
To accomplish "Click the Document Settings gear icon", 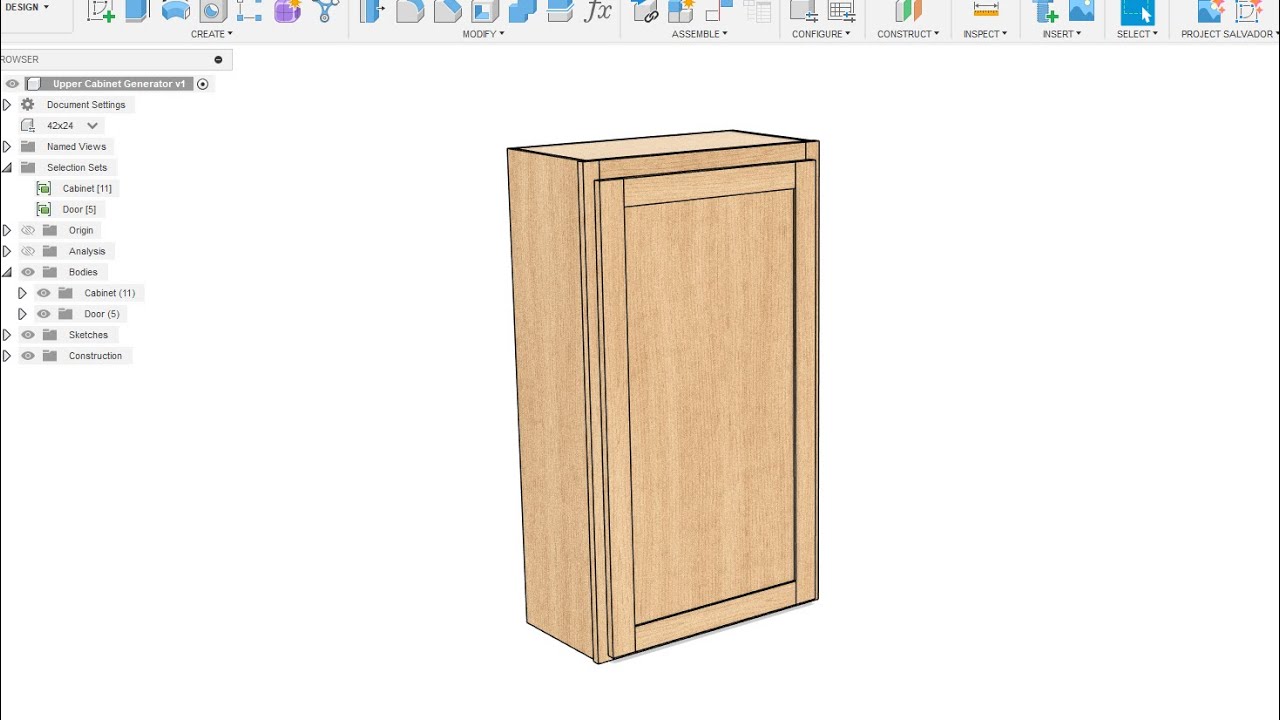I will coord(28,105).
